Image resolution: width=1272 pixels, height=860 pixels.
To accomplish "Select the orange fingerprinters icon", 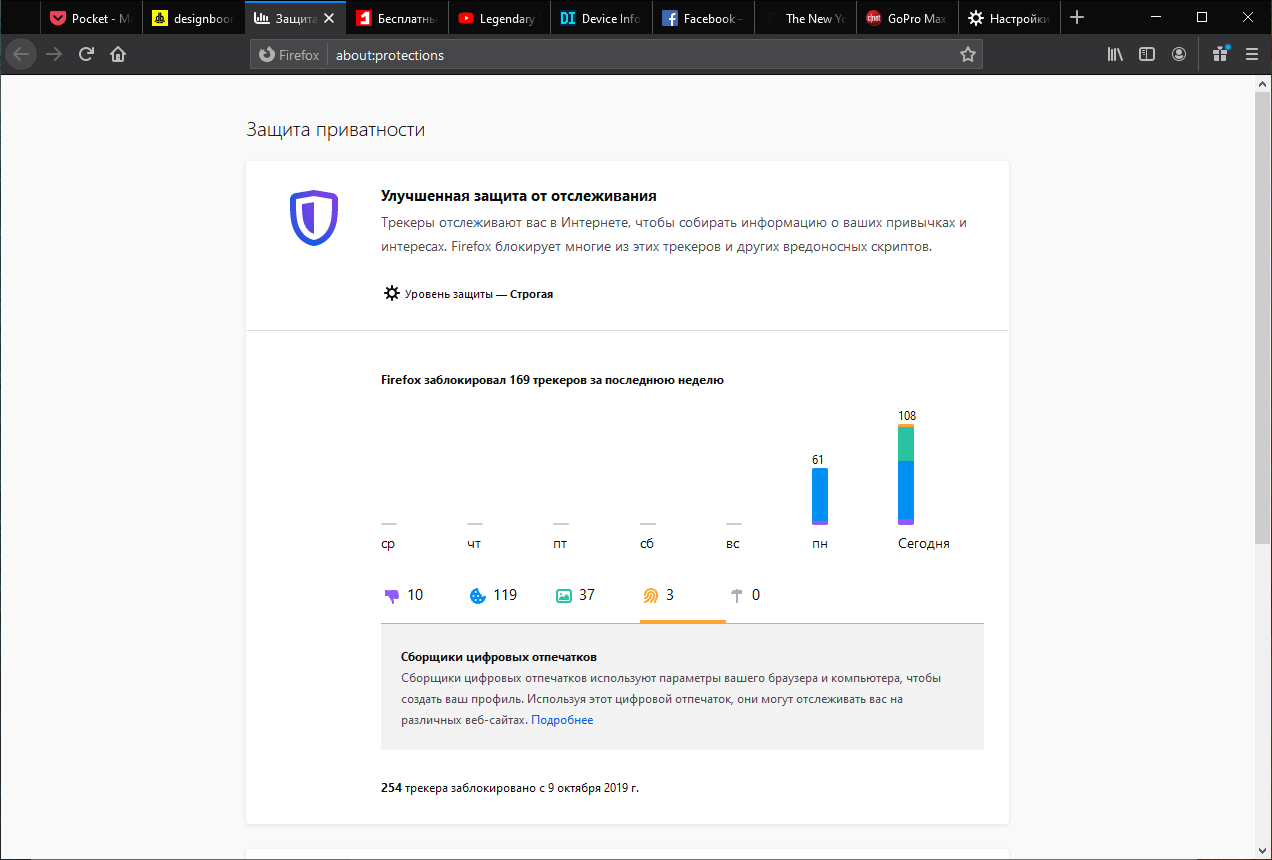I will 650,594.
